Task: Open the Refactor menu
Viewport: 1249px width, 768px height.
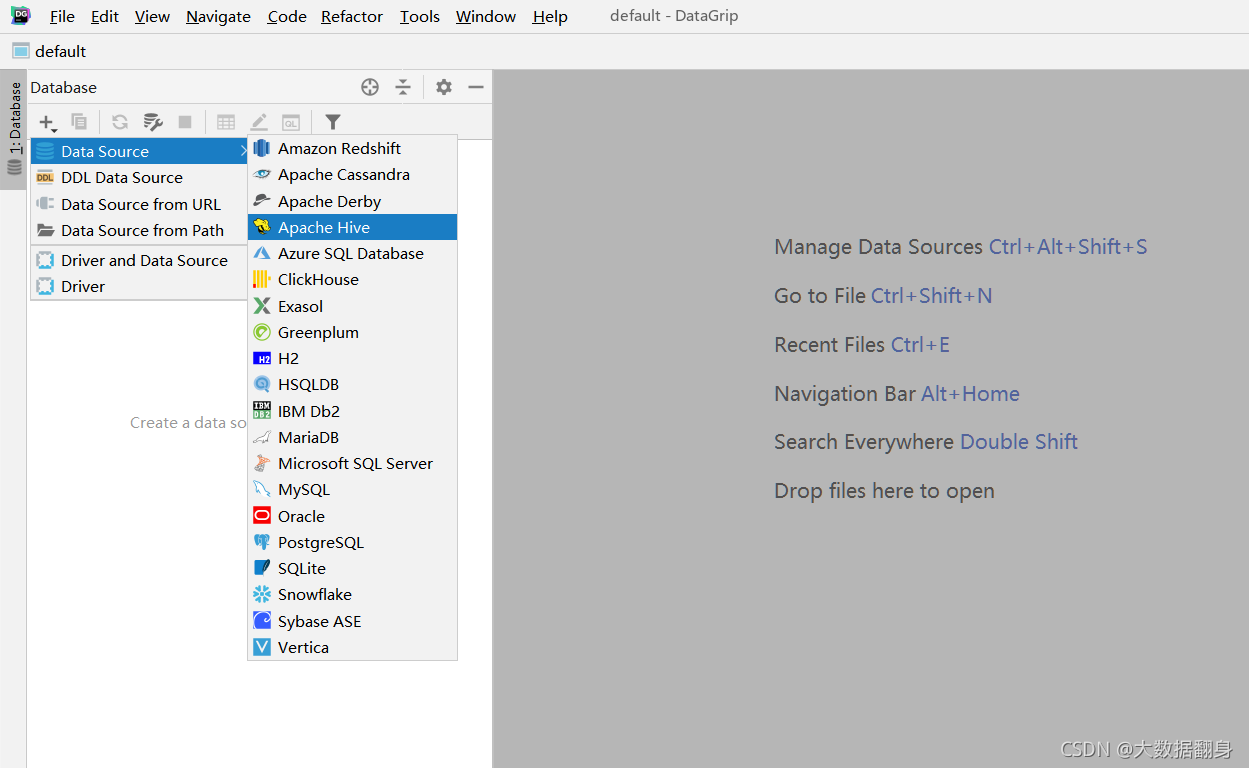Action: tap(352, 16)
